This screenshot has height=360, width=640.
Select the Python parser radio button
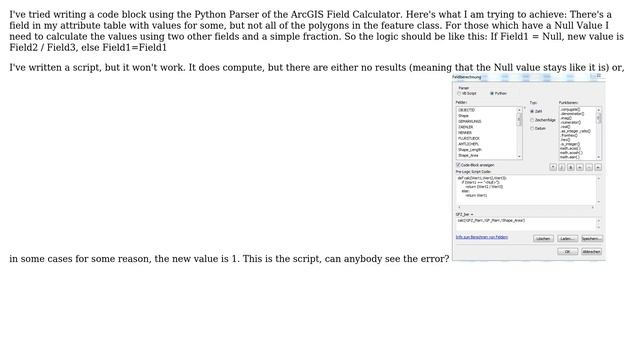pyautogui.click(x=492, y=93)
